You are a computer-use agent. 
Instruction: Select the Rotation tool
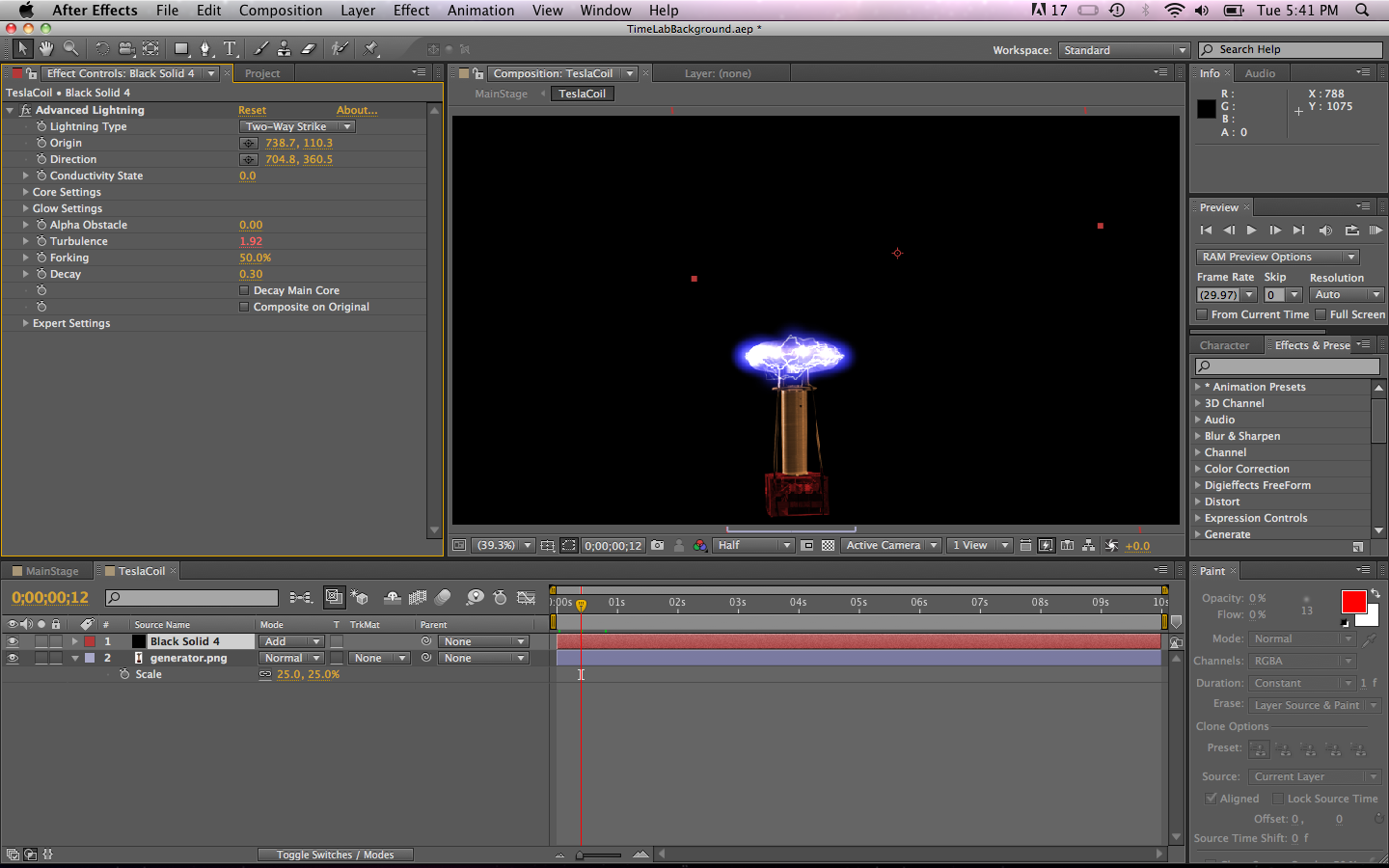coord(101,48)
